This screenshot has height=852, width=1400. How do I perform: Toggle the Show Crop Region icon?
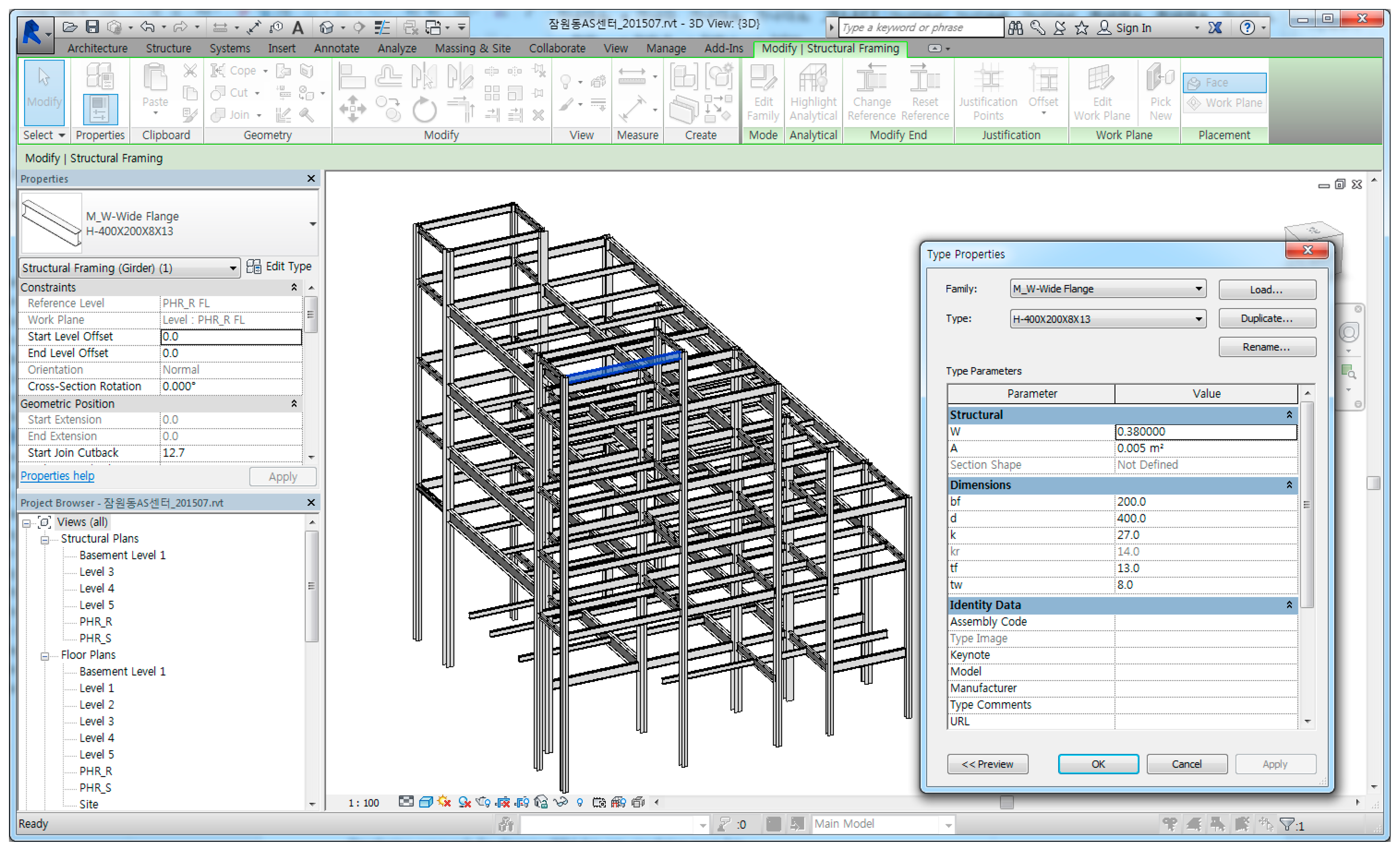tap(521, 802)
